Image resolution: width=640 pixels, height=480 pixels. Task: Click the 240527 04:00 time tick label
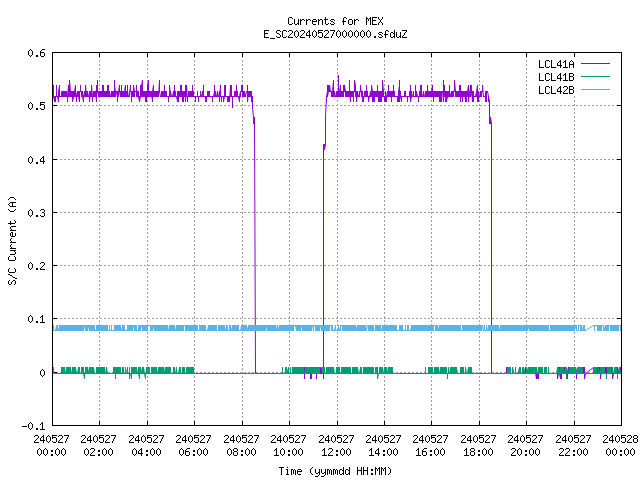point(146,446)
